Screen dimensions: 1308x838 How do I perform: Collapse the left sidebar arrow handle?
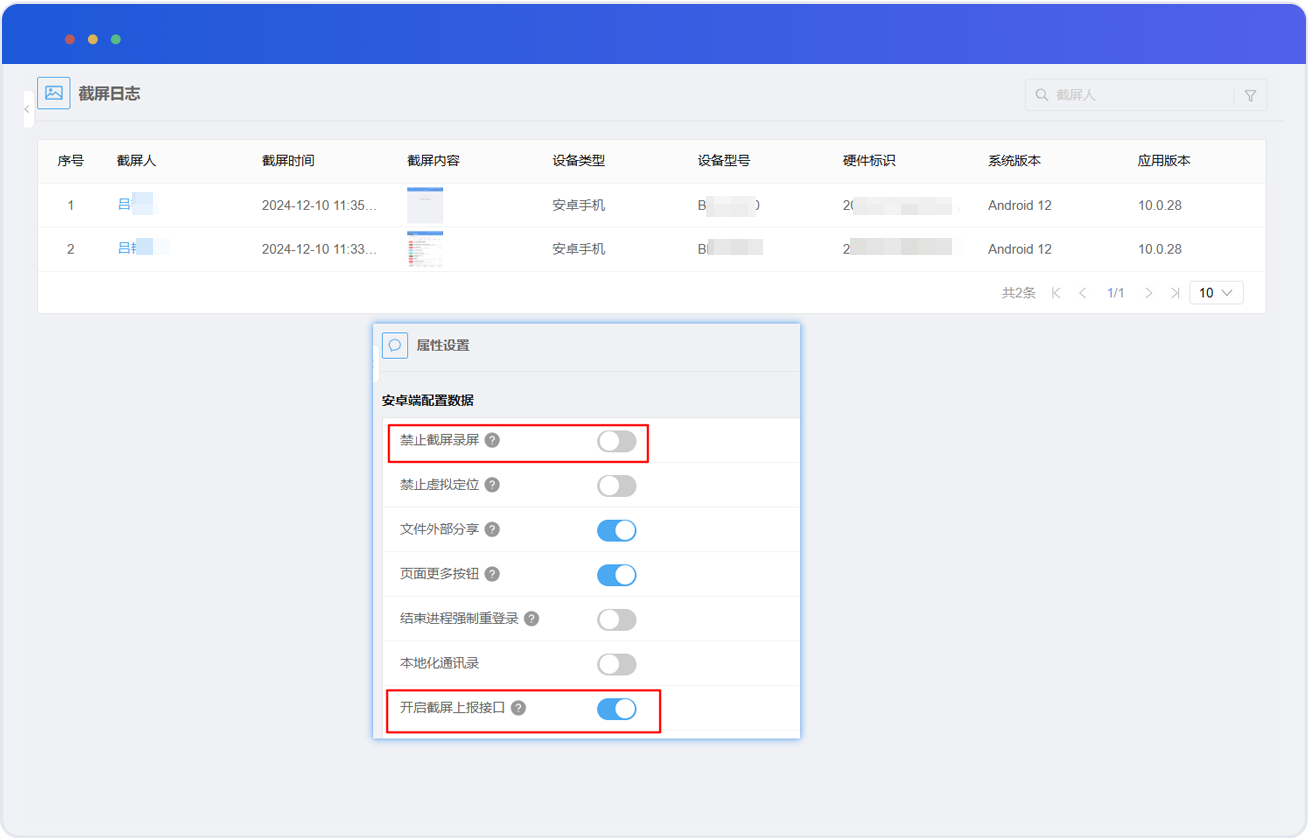tap(28, 109)
